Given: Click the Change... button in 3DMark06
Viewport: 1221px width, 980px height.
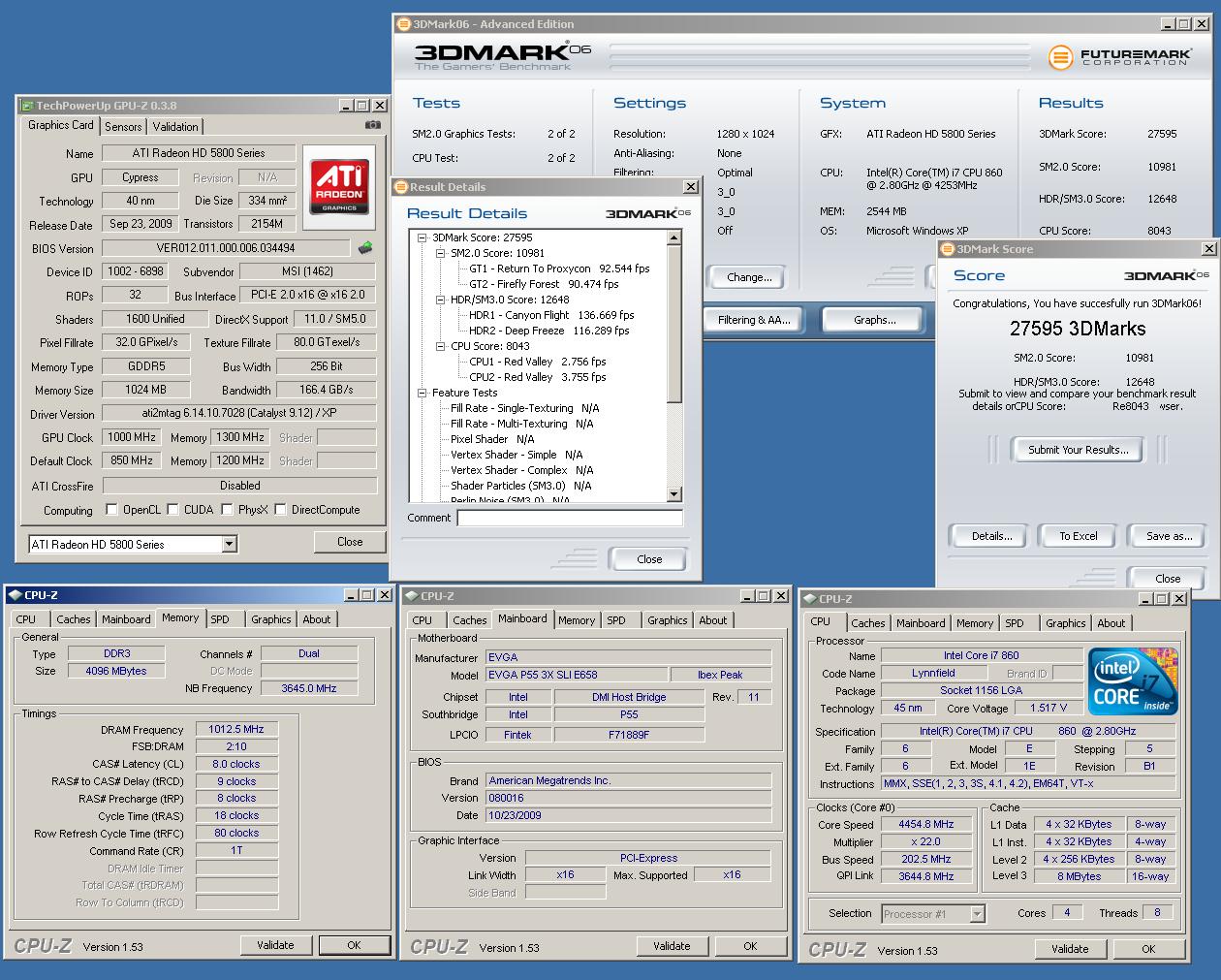Looking at the screenshot, I should (749, 277).
